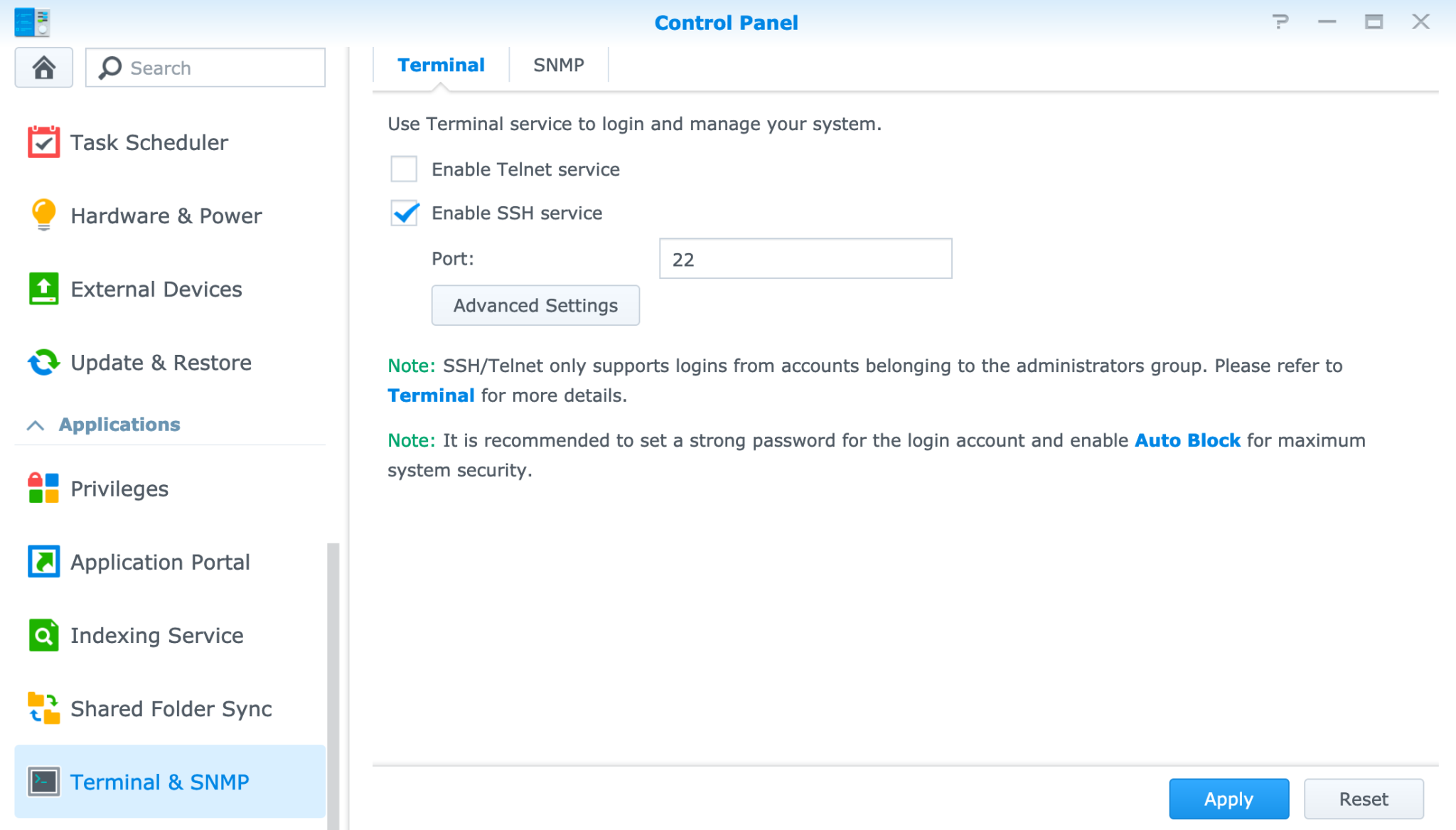Screen dimensions: 1456x830
Task: Disable the SSH service checkbox
Action: 404,213
